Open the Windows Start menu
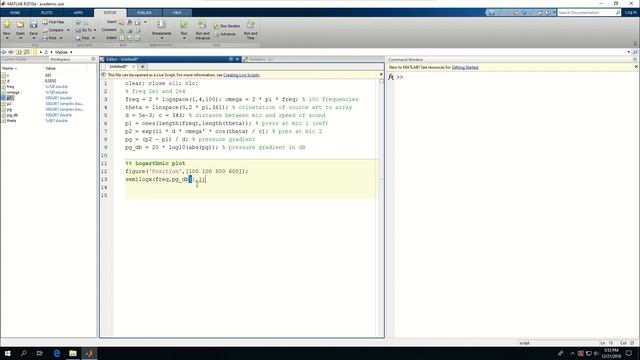This screenshot has width=640, height=360. tap(7, 353)
